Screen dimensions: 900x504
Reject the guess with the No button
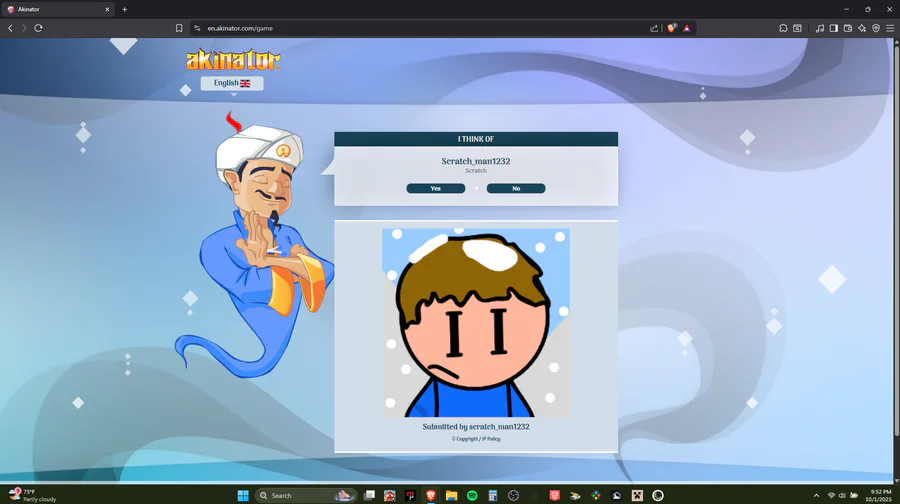pos(516,188)
